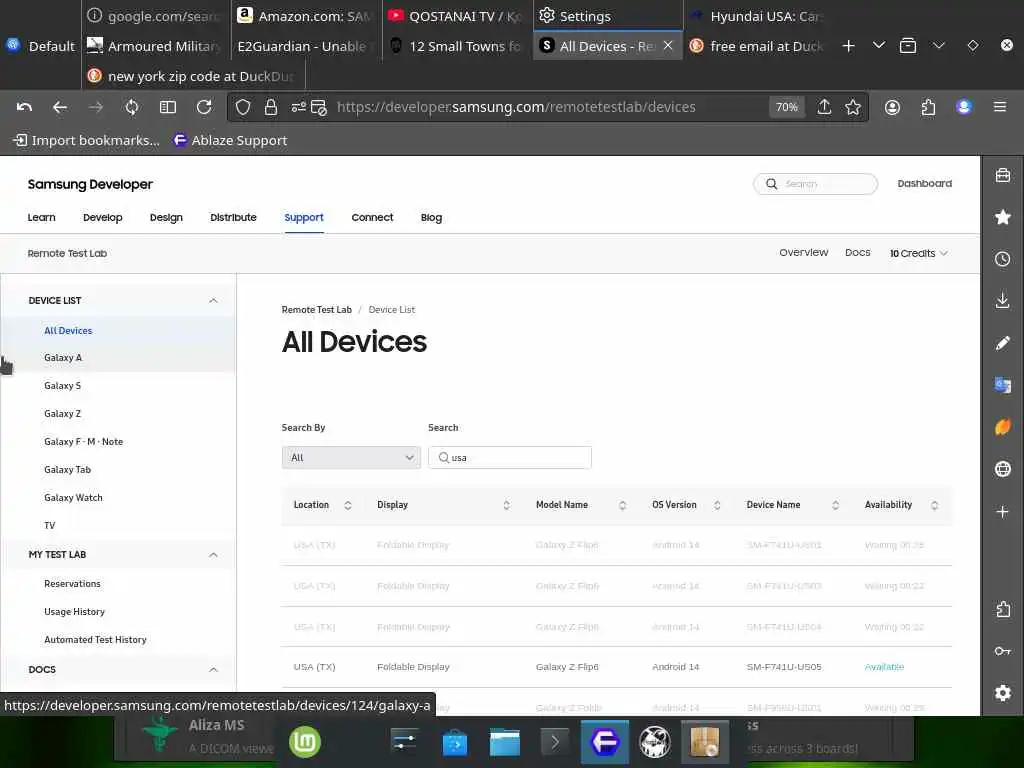Open the sidebar settings gear
This screenshot has height=768, width=1024.
(x=1002, y=693)
